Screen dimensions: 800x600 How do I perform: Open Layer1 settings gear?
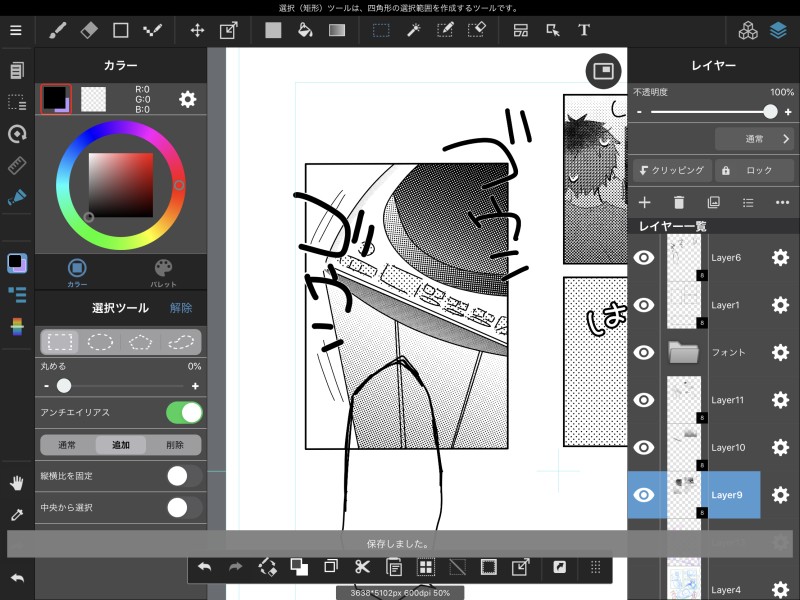tap(780, 305)
